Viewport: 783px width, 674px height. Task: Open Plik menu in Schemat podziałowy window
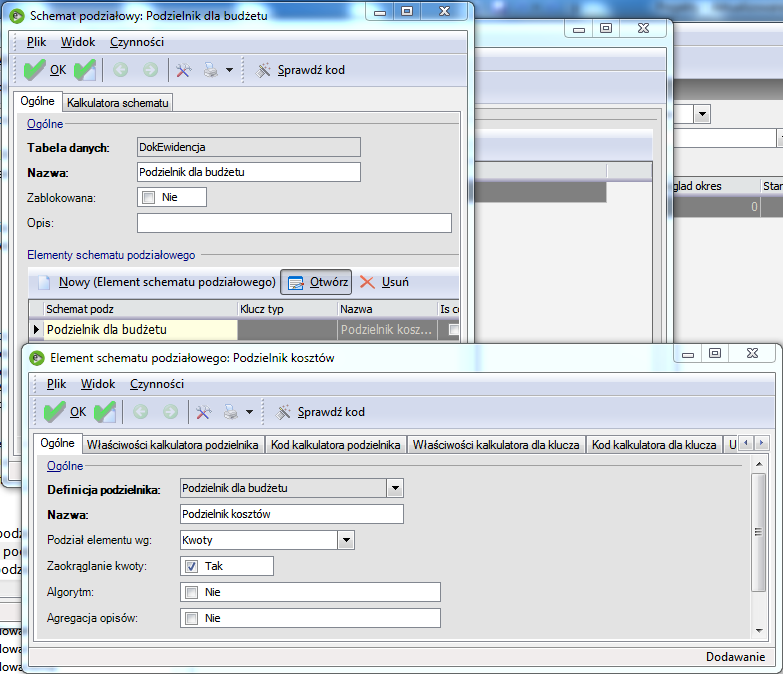36,42
